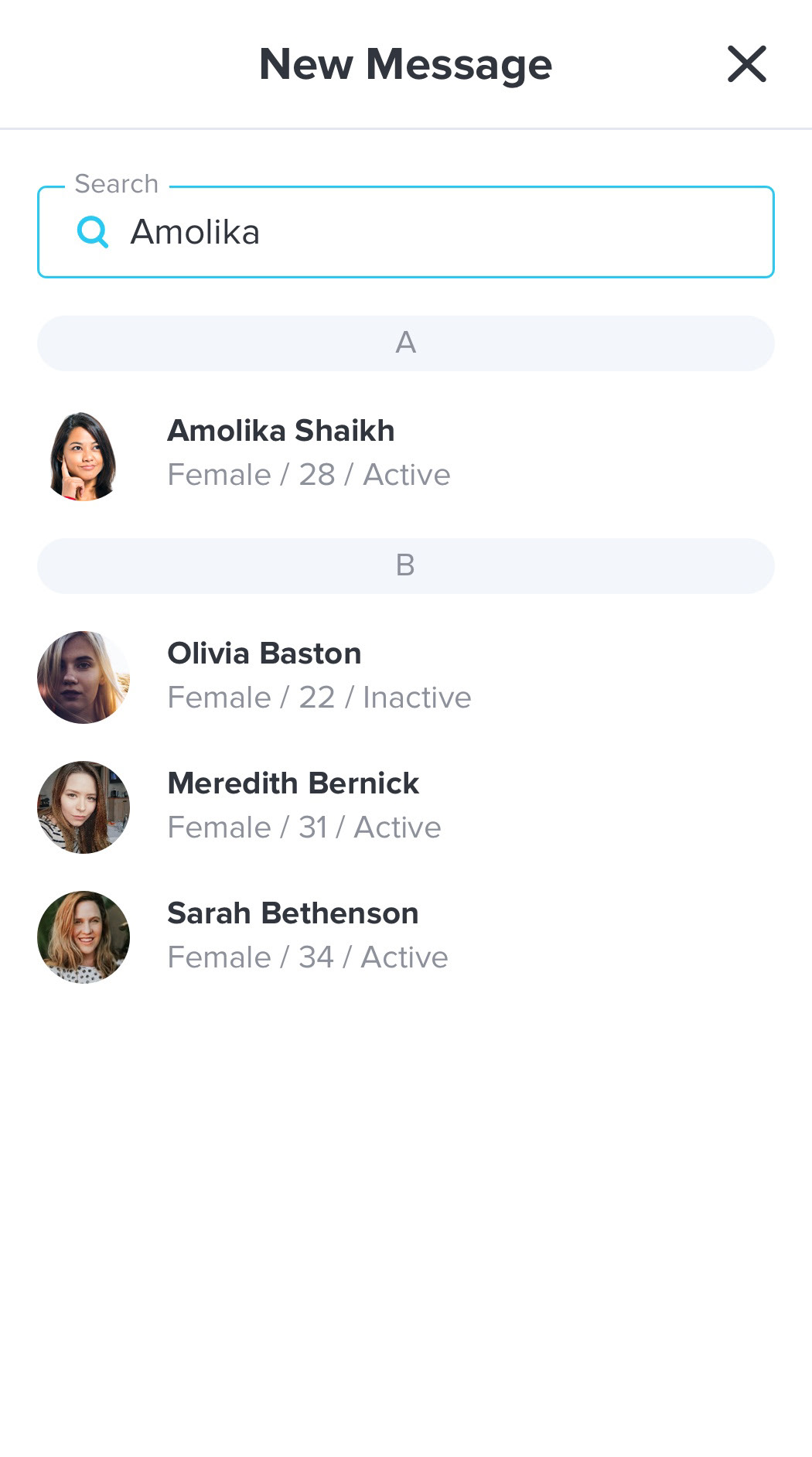Tap the Female / 31 / Active details
The width and height of the screenshot is (812, 1457).
coord(304,827)
